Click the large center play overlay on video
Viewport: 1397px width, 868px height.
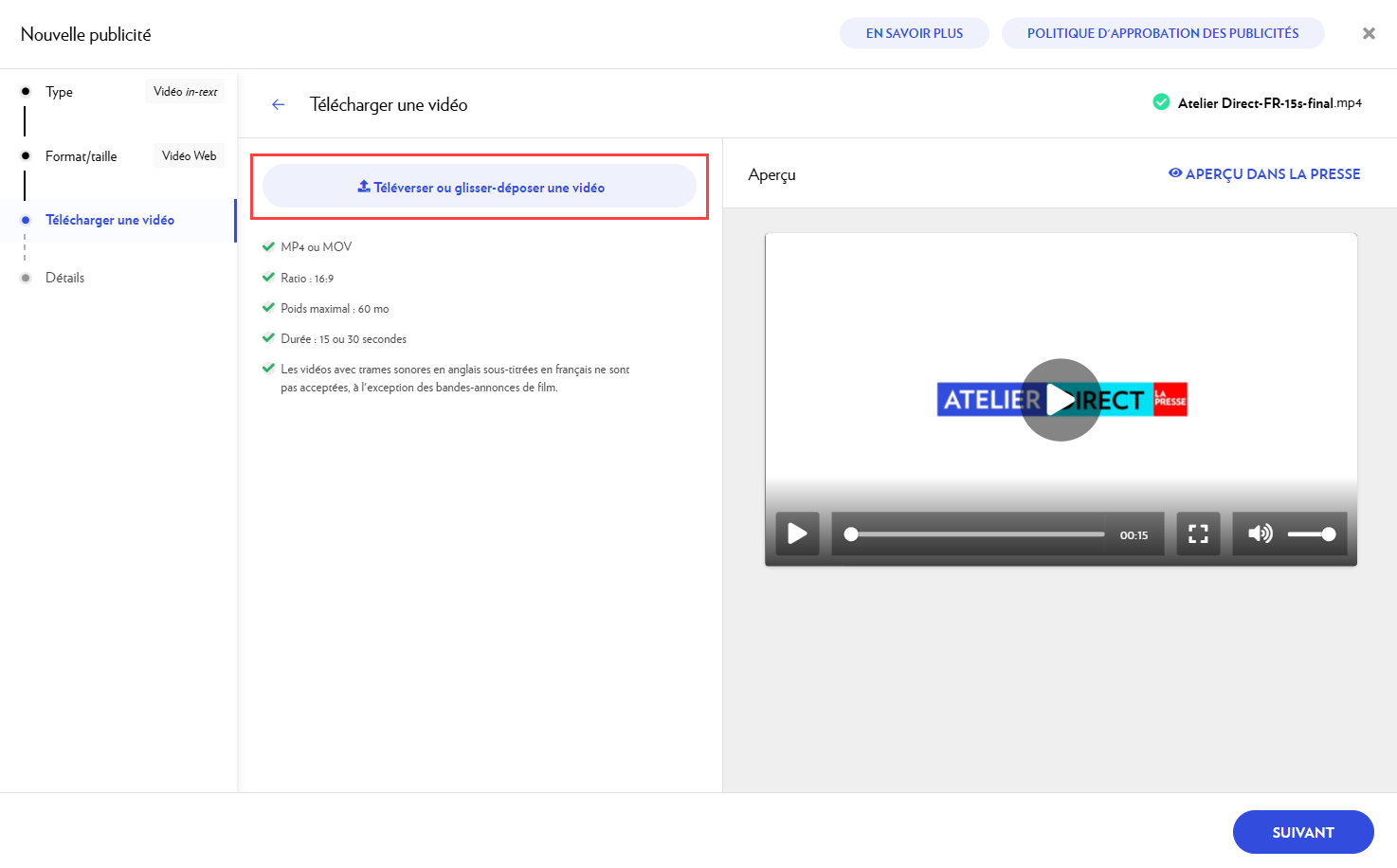pyautogui.click(x=1061, y=400)
